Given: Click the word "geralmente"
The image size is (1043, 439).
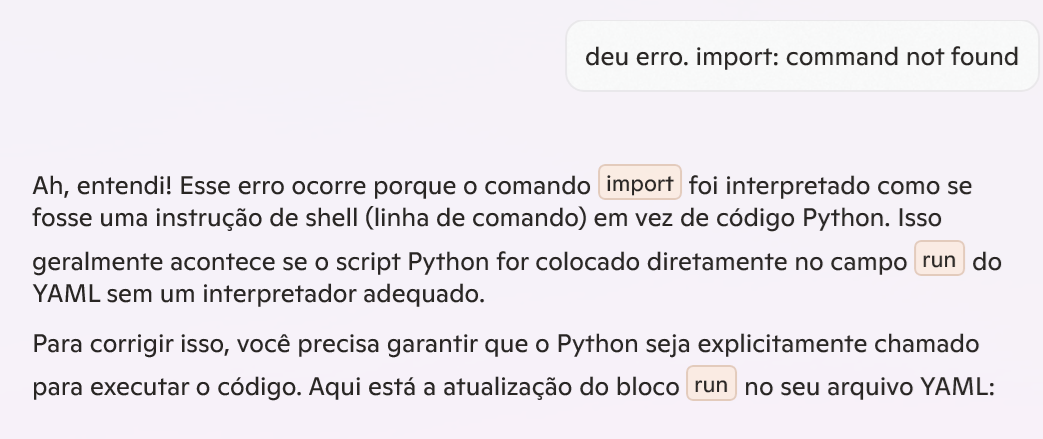Looking at the screenshot, I should click(x=88, y=263).
